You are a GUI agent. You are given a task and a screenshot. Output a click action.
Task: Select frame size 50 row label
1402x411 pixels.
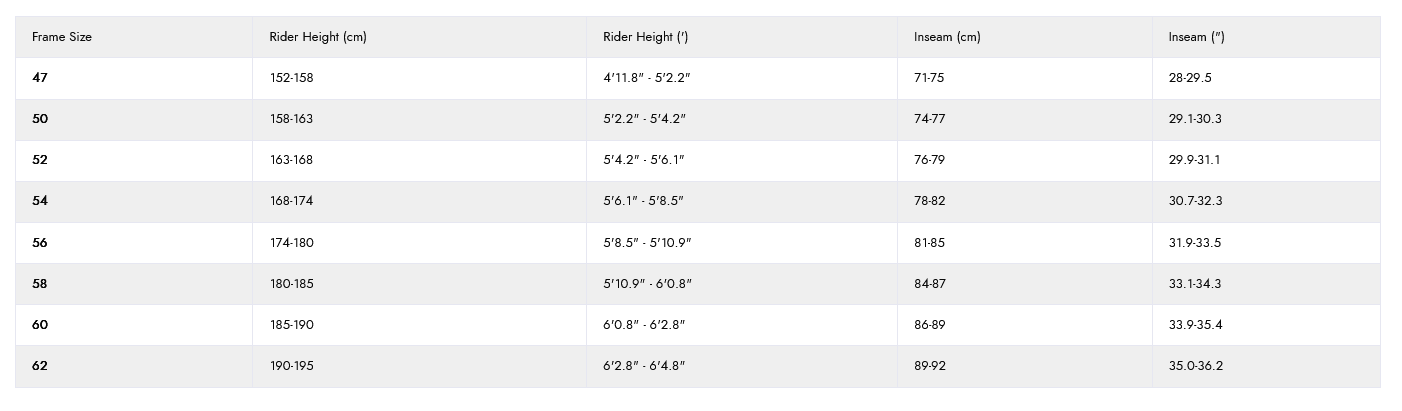pyautogui.click(x=40, y=119)
